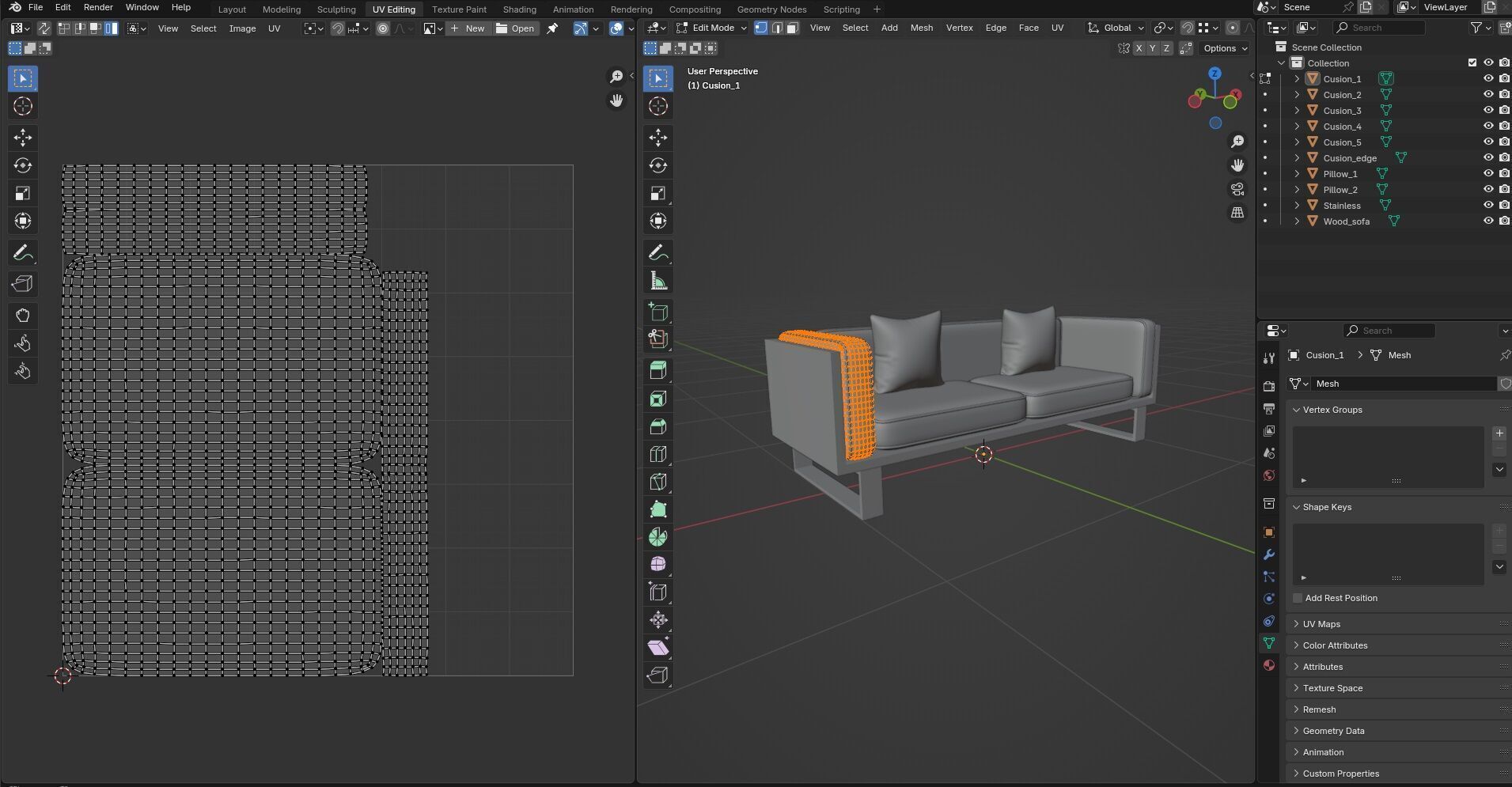This screenshot has height=787, width=1512.
Task: Open the Render properties tab
Action: tap(1268, 386)
